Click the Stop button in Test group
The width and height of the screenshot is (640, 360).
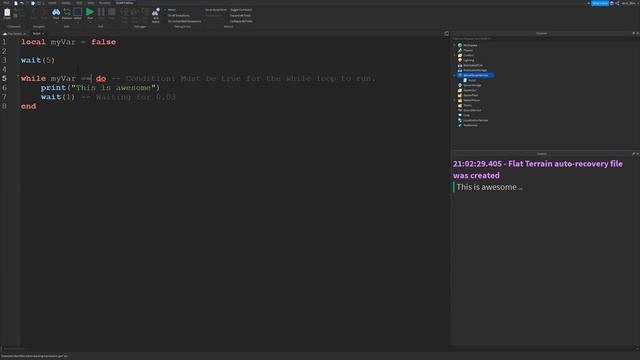pos(111,12)
